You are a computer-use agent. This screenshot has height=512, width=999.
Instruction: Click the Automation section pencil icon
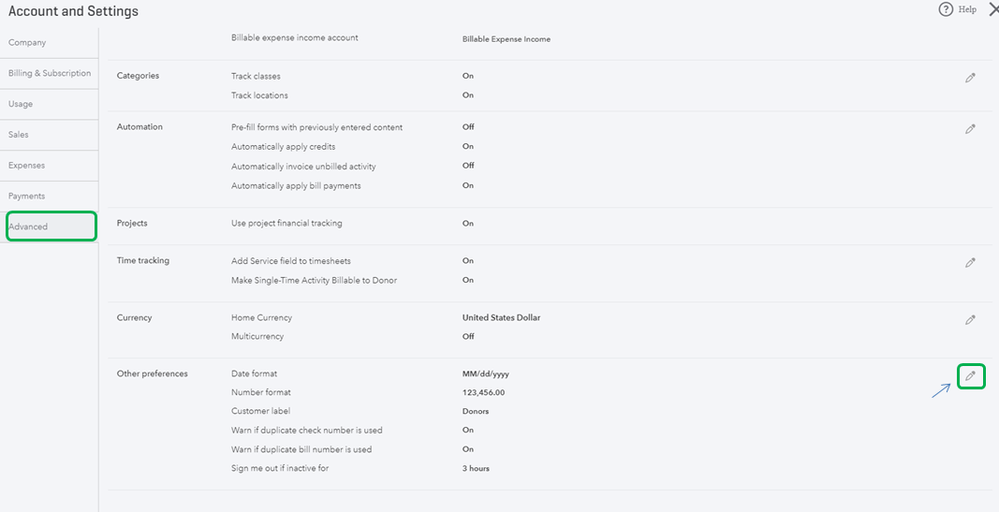point(970,129)
